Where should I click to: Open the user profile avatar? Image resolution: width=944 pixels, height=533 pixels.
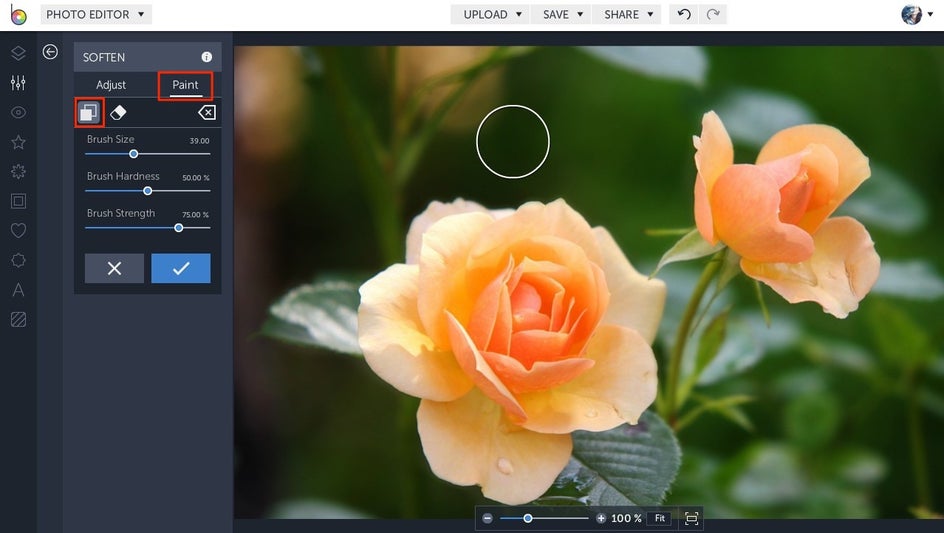point(911,14)
